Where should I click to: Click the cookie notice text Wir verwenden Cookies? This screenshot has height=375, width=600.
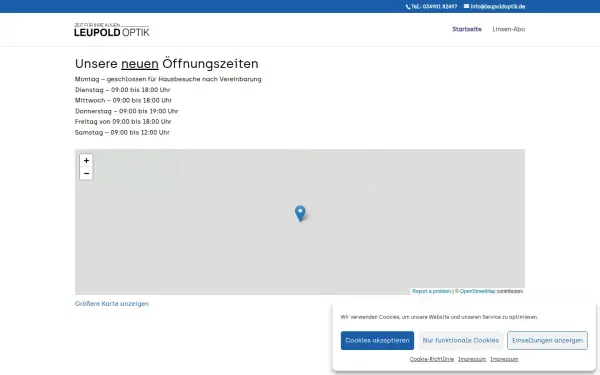(439, 317)
